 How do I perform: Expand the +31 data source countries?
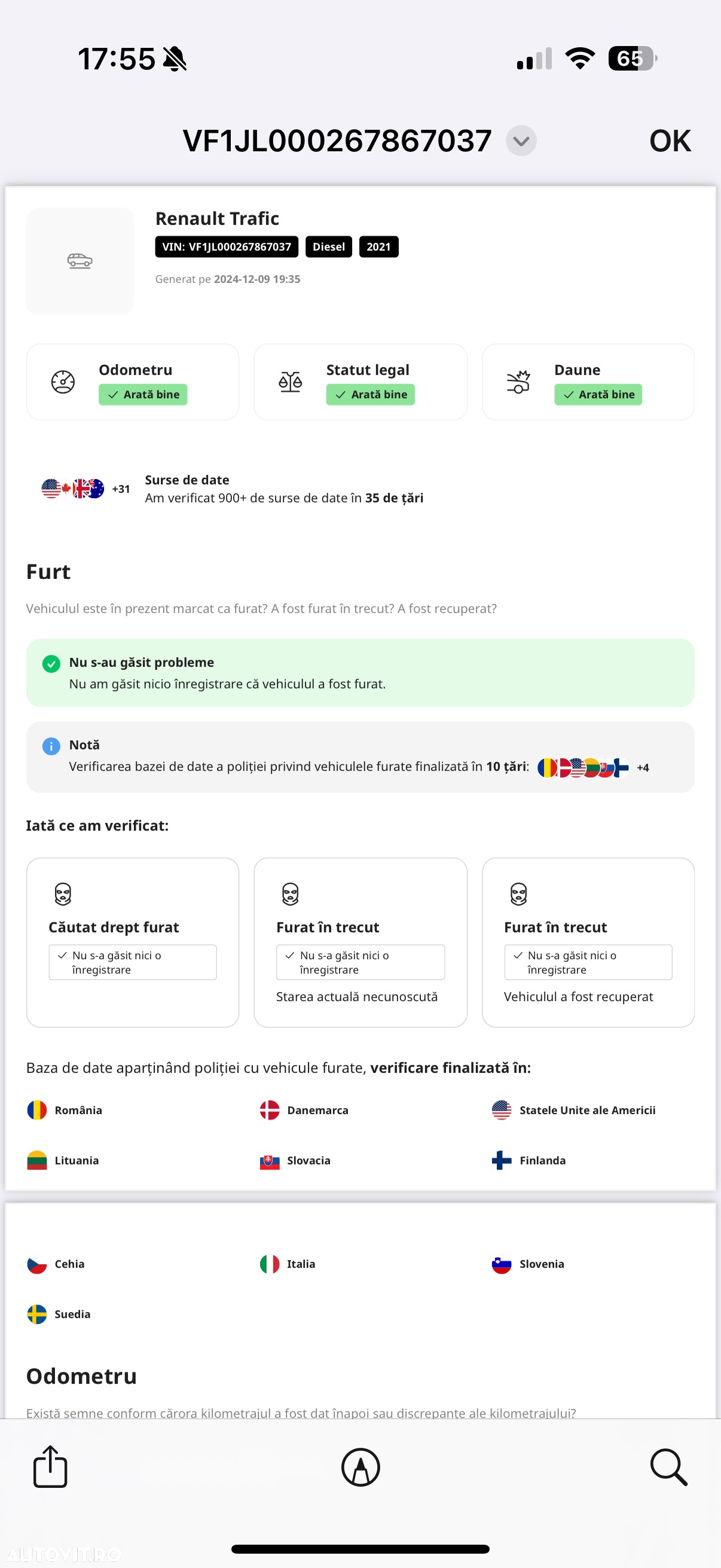[121, 489]
